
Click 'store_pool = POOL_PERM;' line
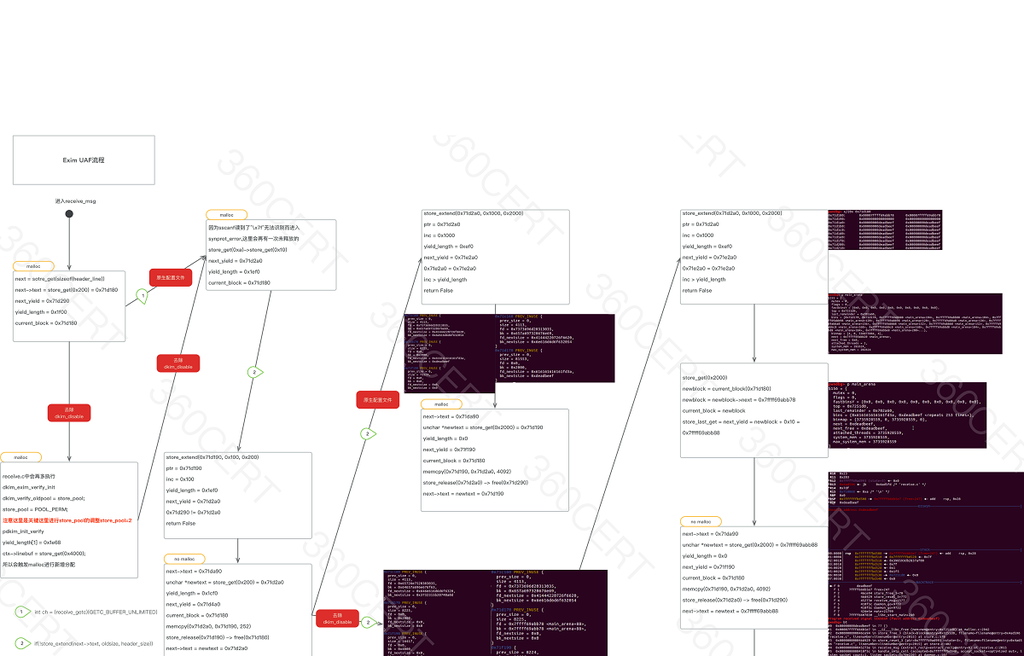point(35,509)
